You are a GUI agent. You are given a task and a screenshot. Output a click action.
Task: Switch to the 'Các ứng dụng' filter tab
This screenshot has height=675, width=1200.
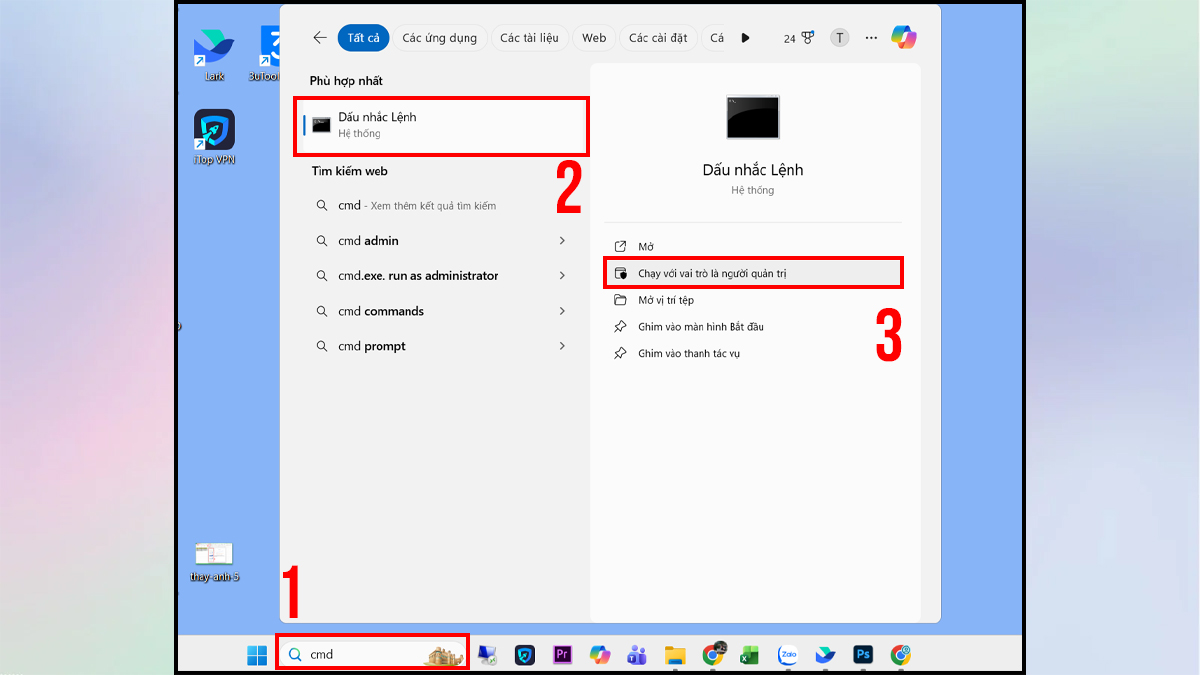coord(440,37)
